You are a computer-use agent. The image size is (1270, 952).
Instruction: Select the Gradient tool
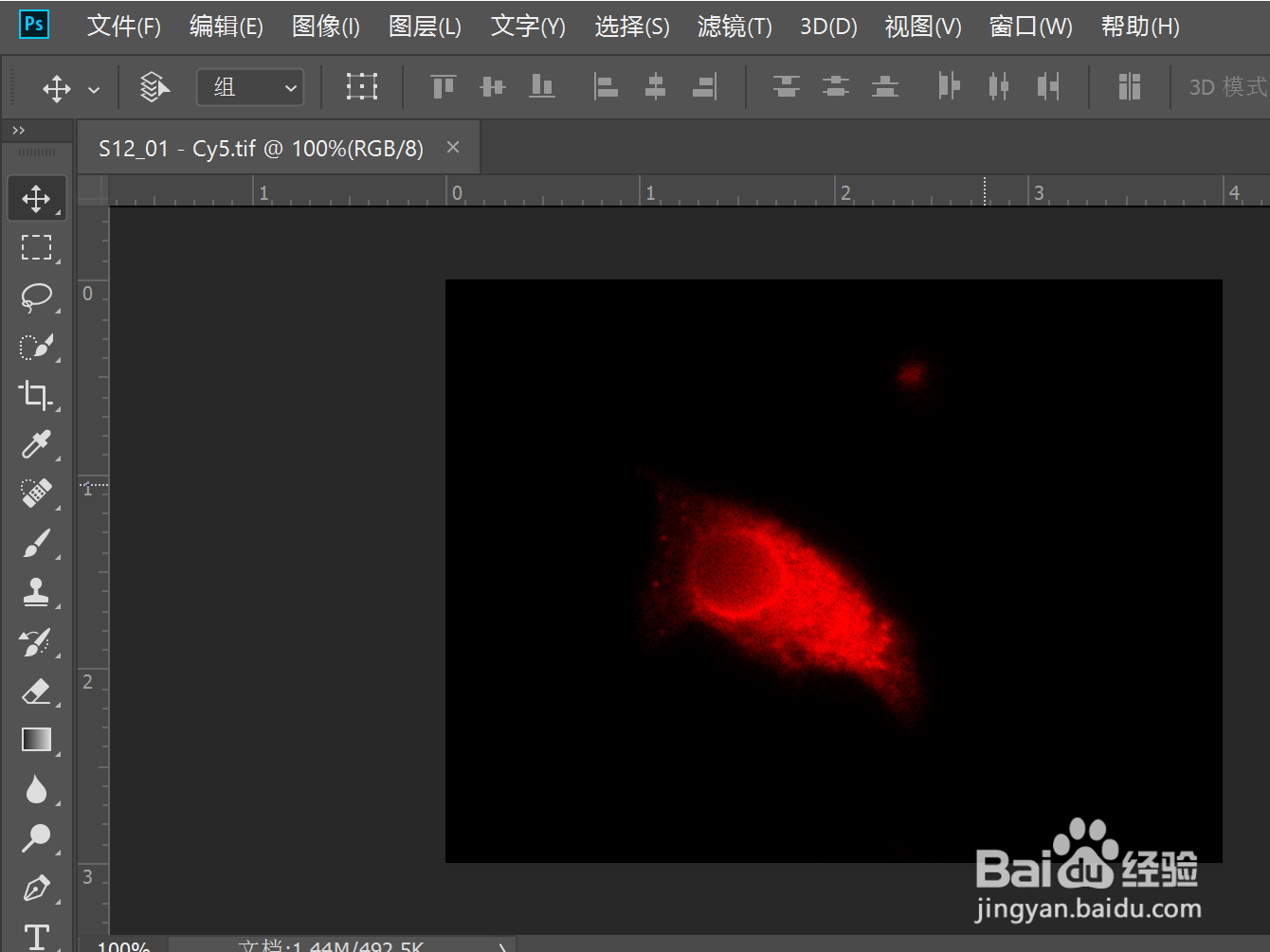click(36, 740)
